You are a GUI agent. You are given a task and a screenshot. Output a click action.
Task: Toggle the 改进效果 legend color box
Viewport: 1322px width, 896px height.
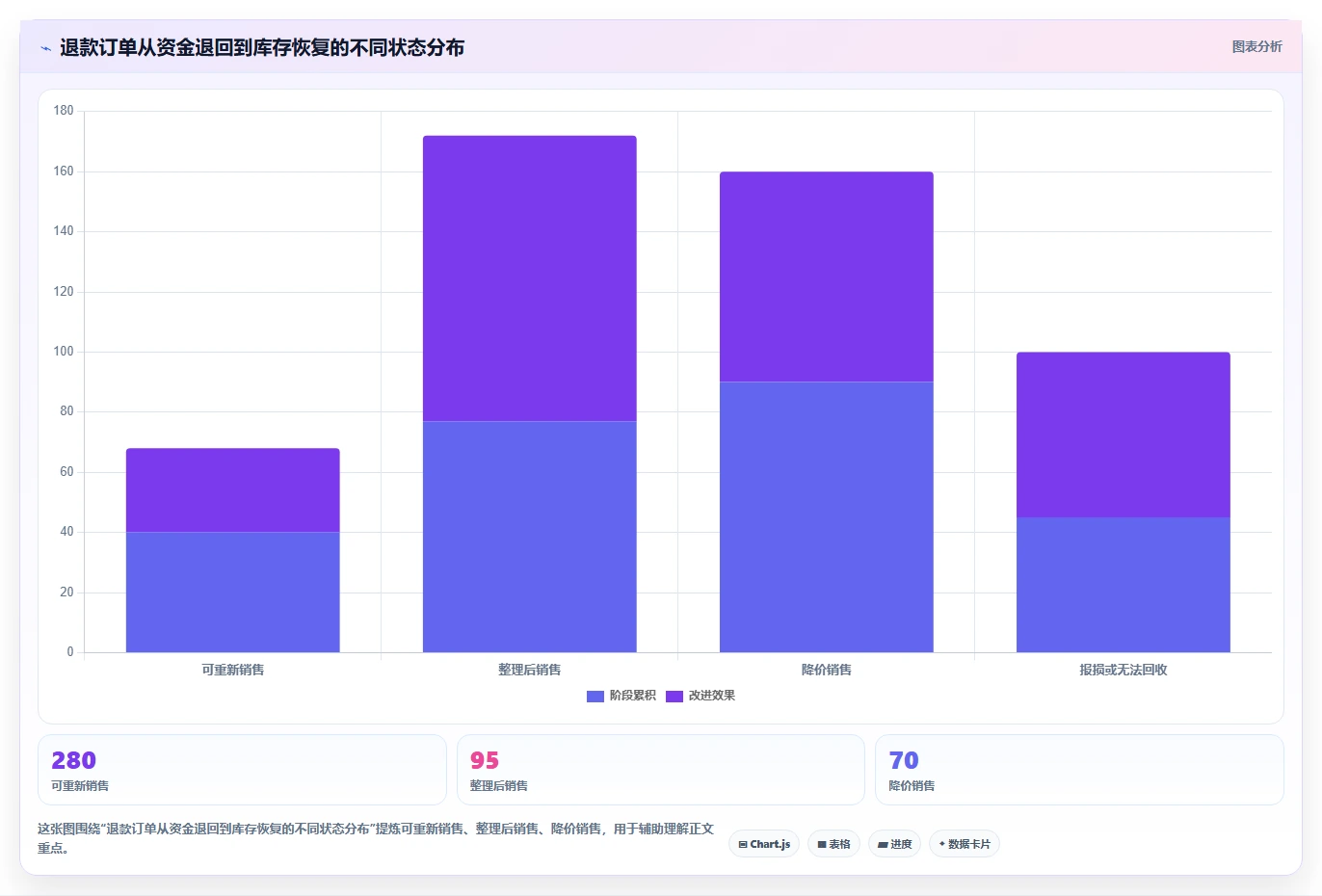click(674, 696)
